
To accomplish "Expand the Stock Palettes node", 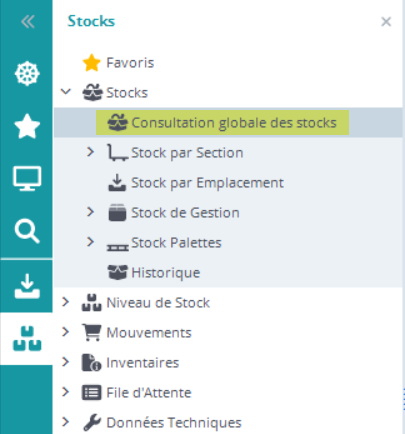I will (90, 242).
